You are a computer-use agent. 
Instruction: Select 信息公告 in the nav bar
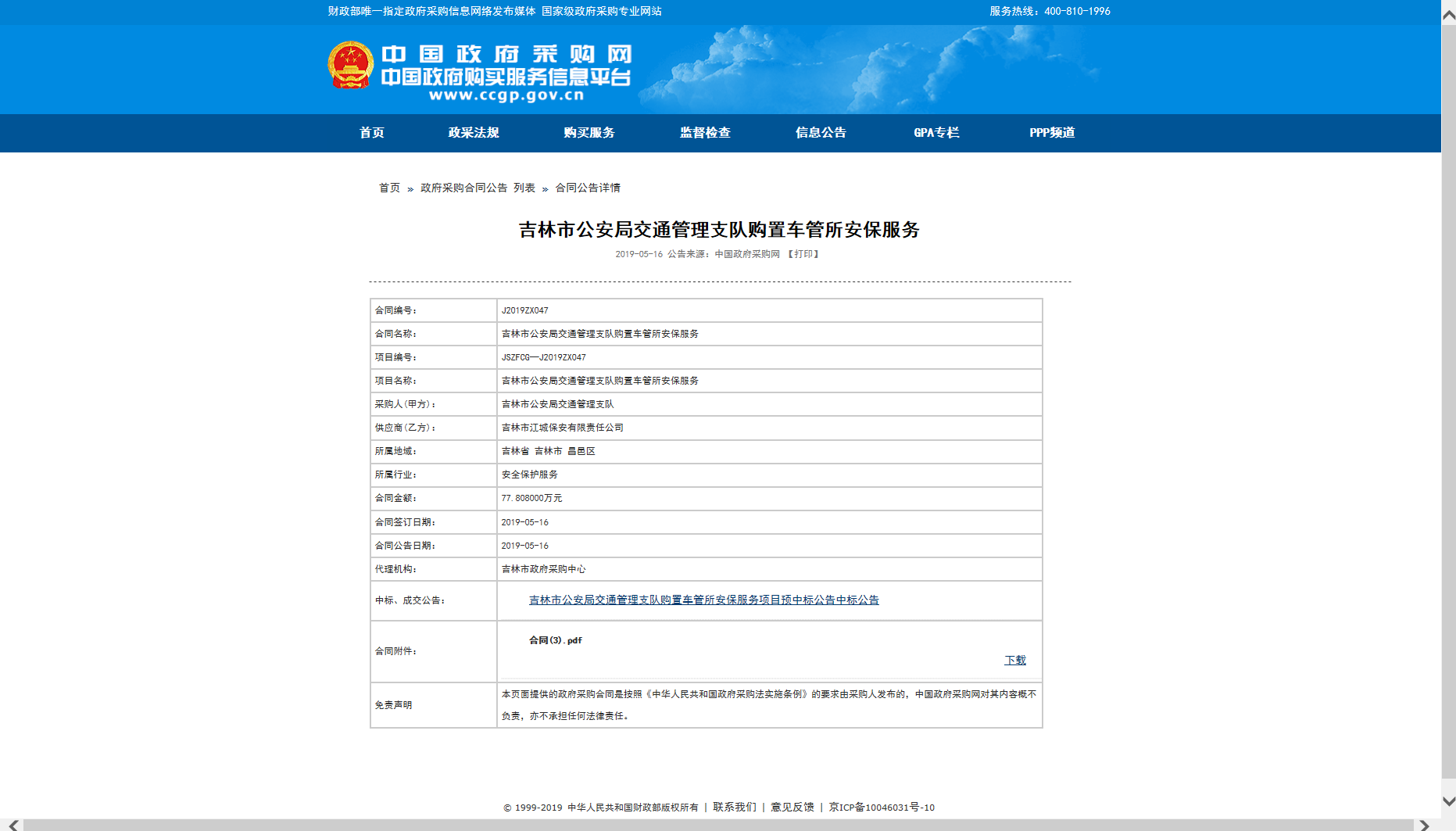[x=821, y=133]
